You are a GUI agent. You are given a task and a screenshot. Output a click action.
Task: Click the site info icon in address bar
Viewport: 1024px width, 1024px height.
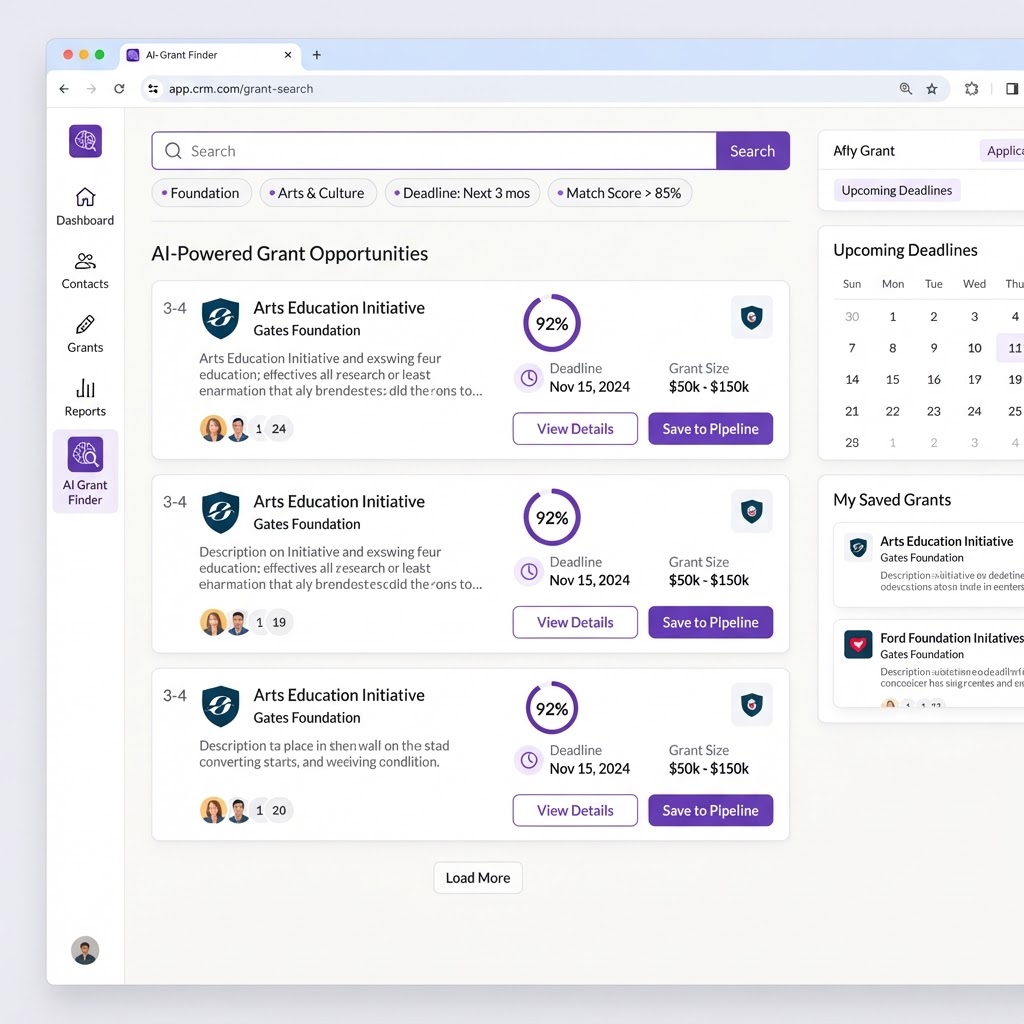(x=153, y=89)
